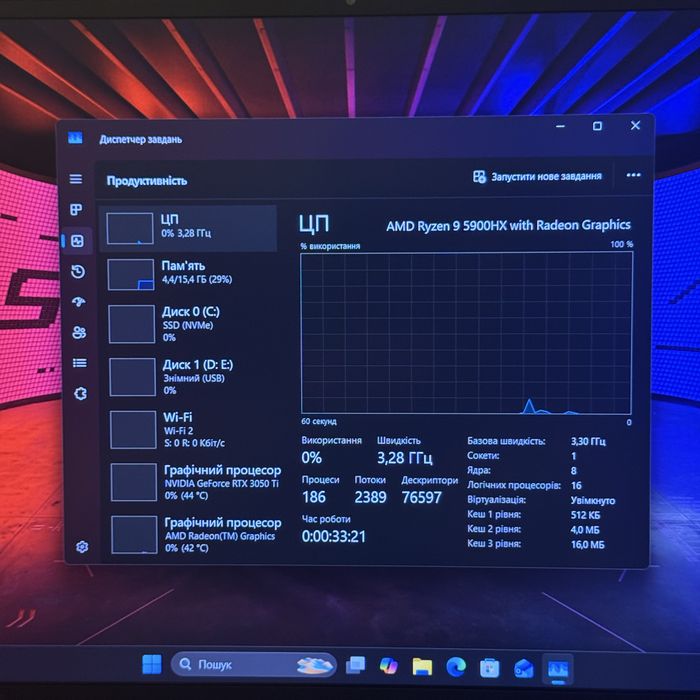Open the Services page icon
The image size is (700, 700).
point(80,393)
